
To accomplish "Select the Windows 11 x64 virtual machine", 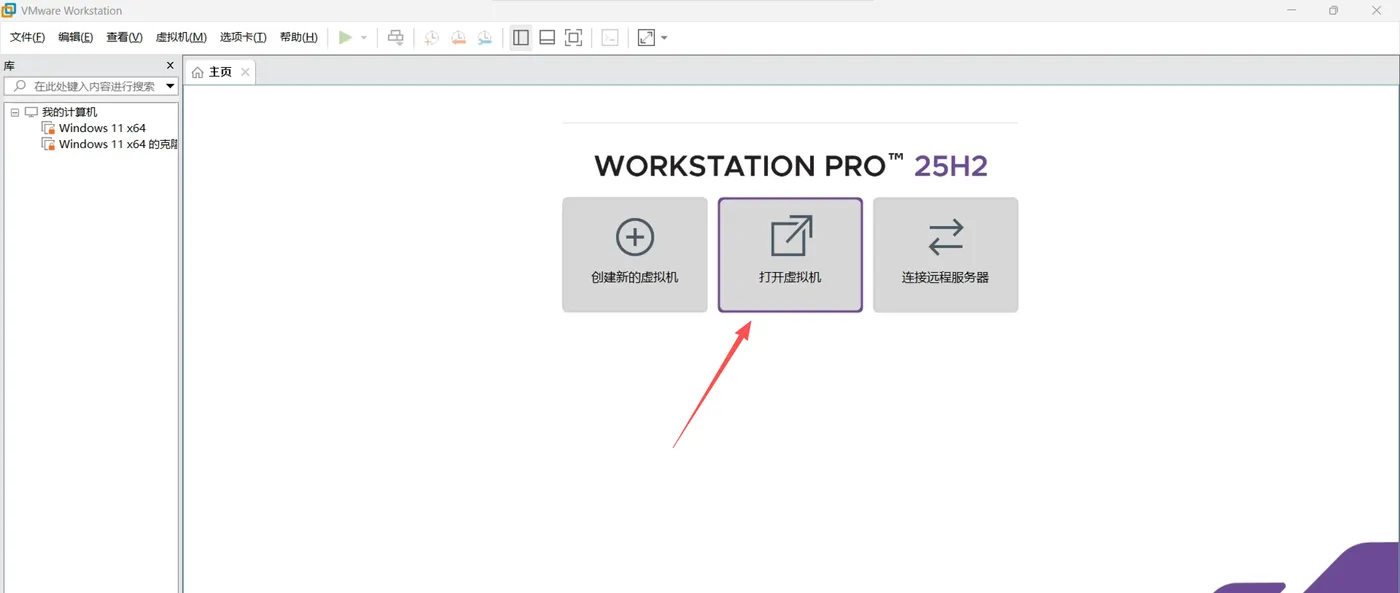I will [102, 128].
